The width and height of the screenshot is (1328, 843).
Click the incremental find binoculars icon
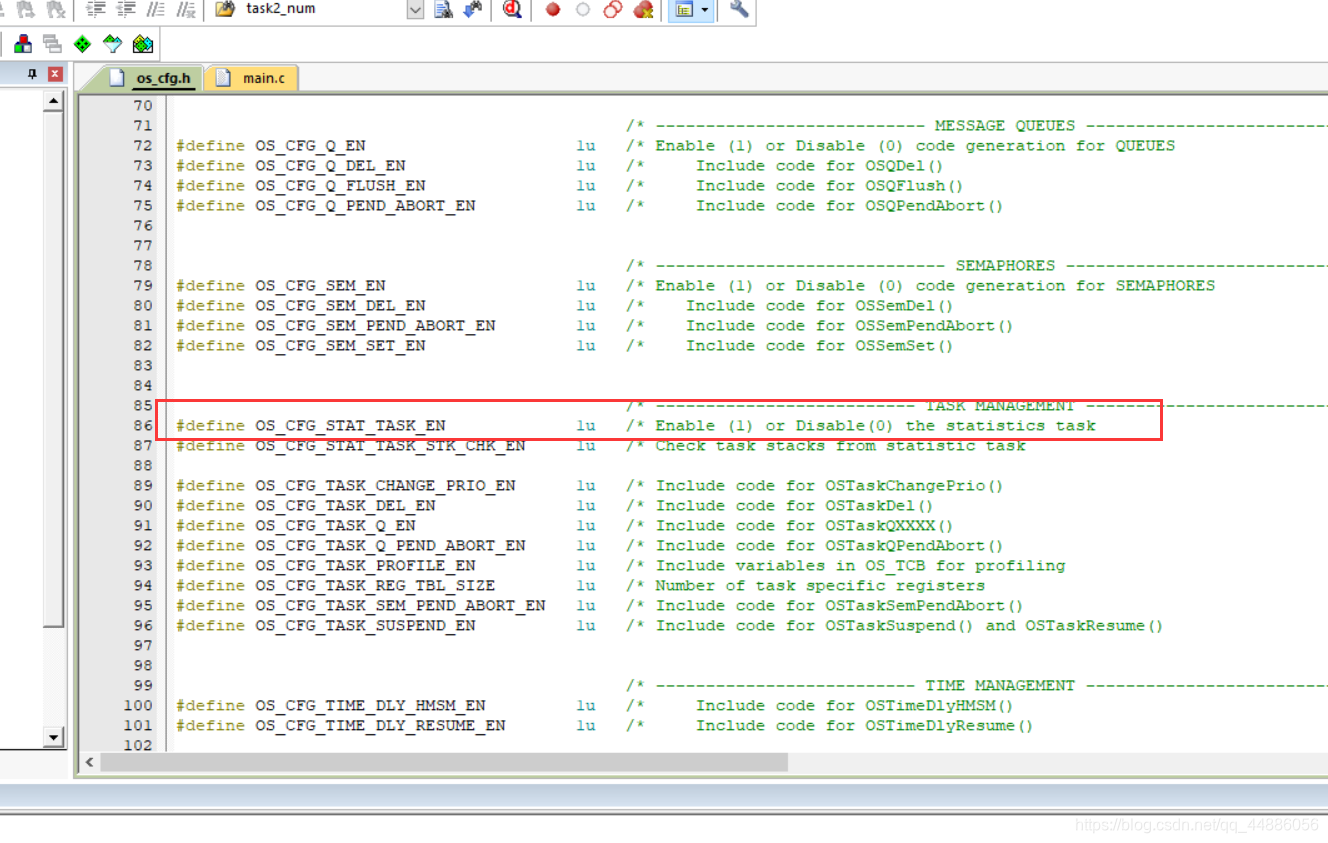[473, 10]
